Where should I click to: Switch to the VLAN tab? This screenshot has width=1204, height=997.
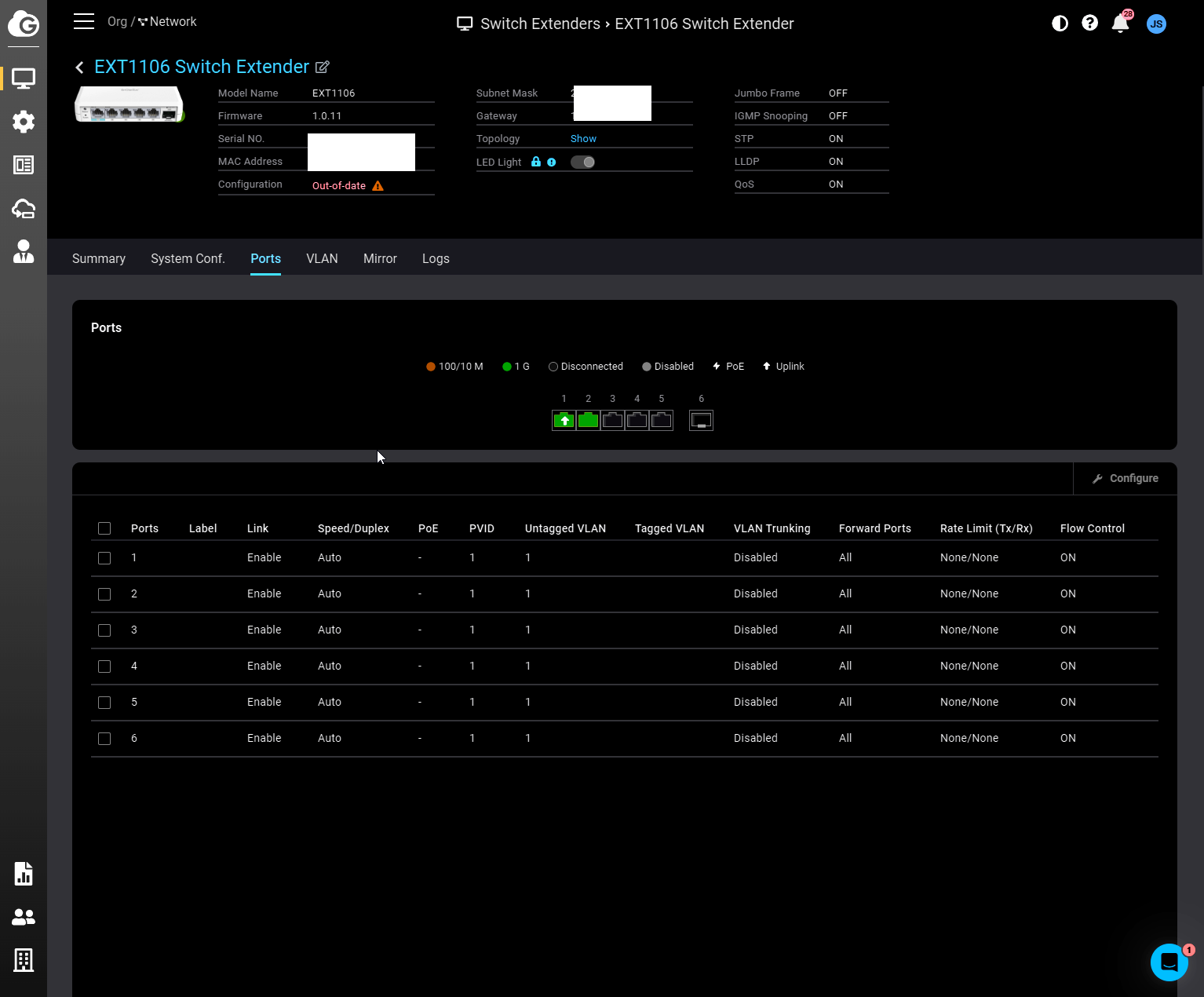322,259
